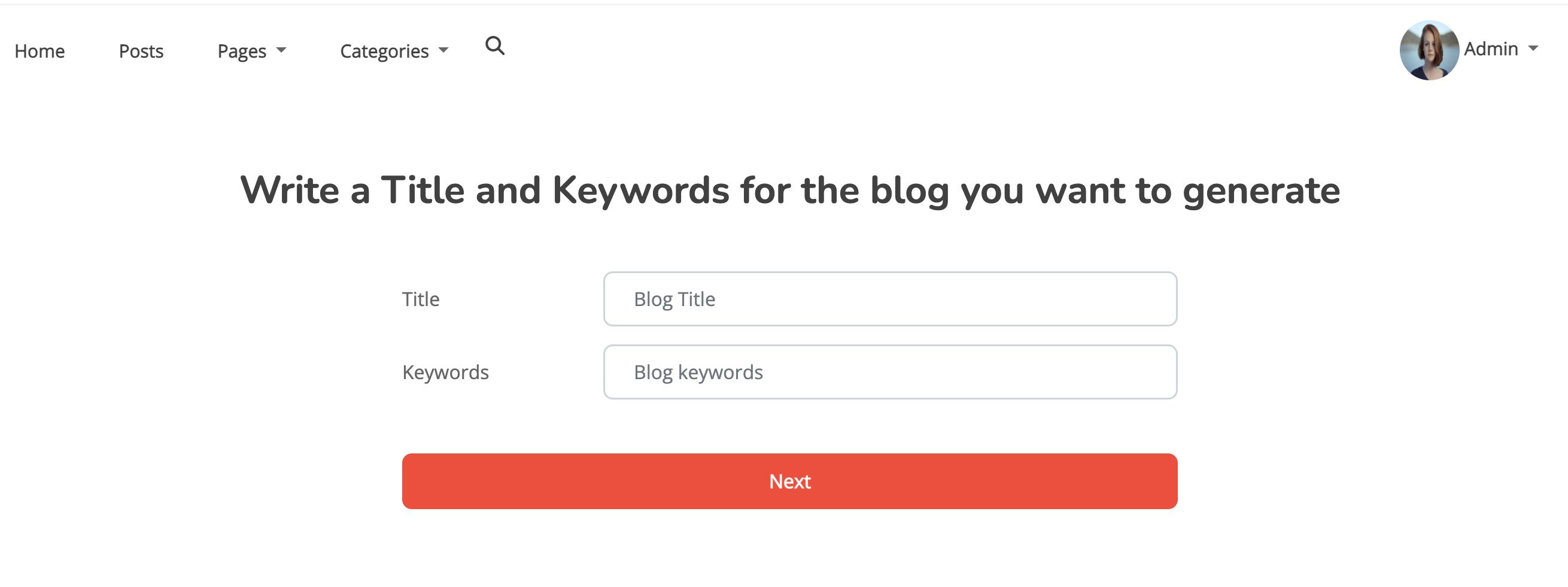Click the Admin profile avatar picture
Image resolution: width=1568 pixels, height=587 pixels.
pos(1428,50)
